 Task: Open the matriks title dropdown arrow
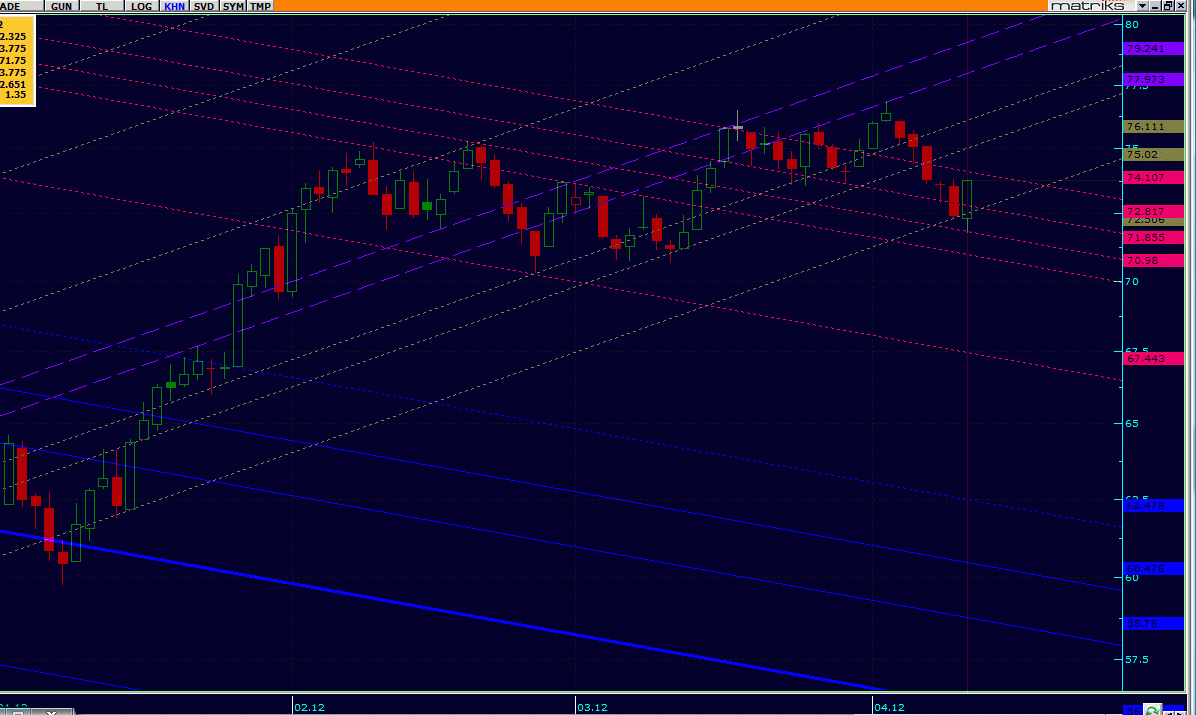[x=1142, y=6]
